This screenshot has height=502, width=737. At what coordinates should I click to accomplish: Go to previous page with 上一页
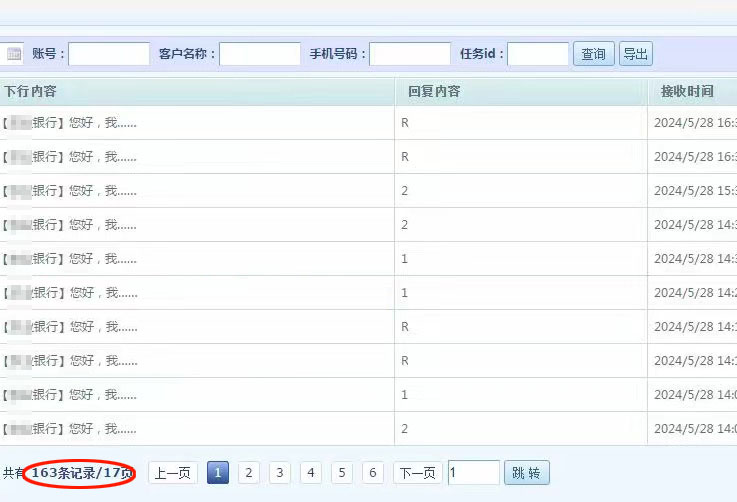point(173,473)
